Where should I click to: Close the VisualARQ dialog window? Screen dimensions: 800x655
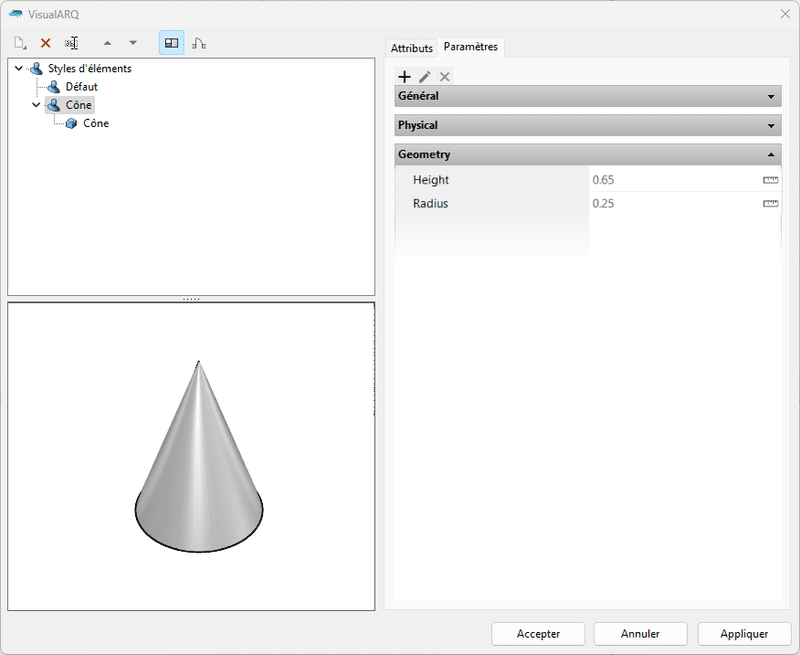pyautogui.click(x=785, y=14)
